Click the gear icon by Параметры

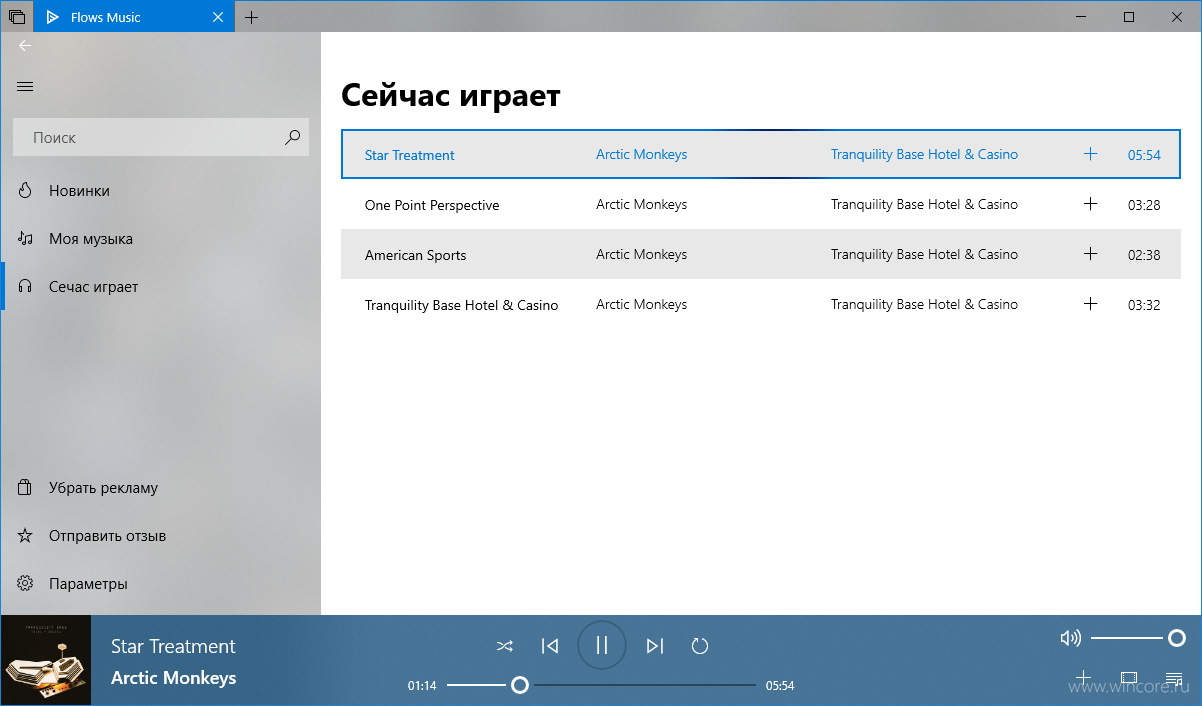[x=26, y=584]
